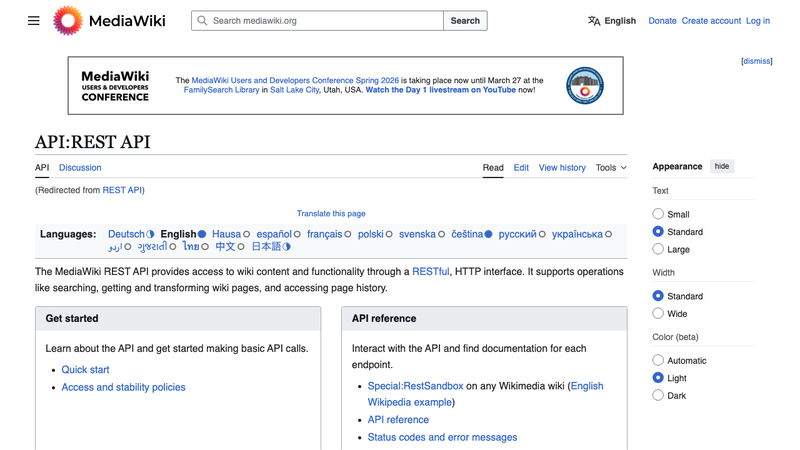Open the language translate icon
Screen dimensions: 800x450
pyautogui.click(x=594, y=21)
